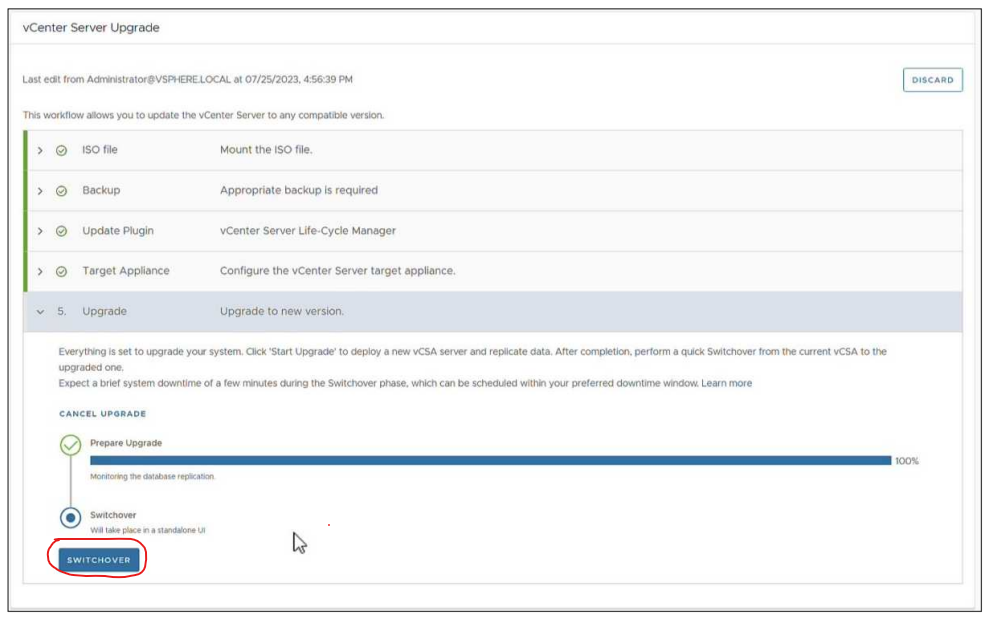Expand the Target Appliance step chevron
Screen dimensions: 992x620
41,271
